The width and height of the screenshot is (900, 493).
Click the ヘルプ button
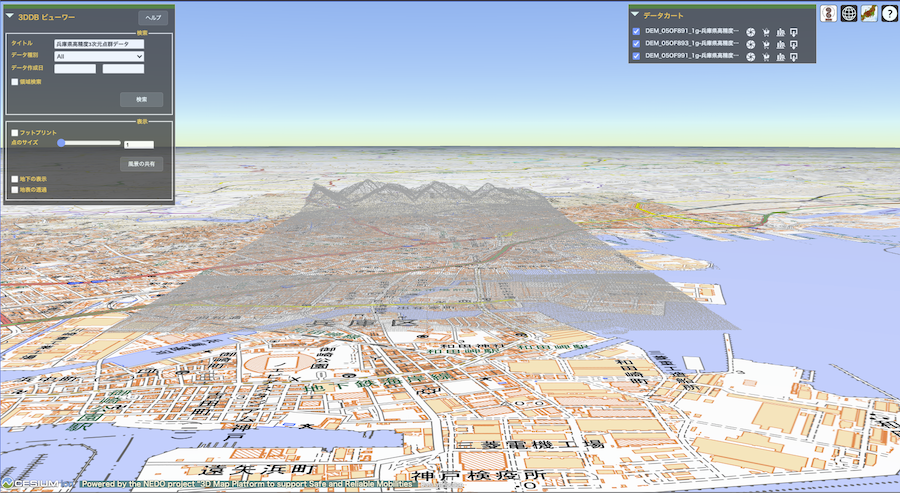pyautogui.click(x=153, y=18)
